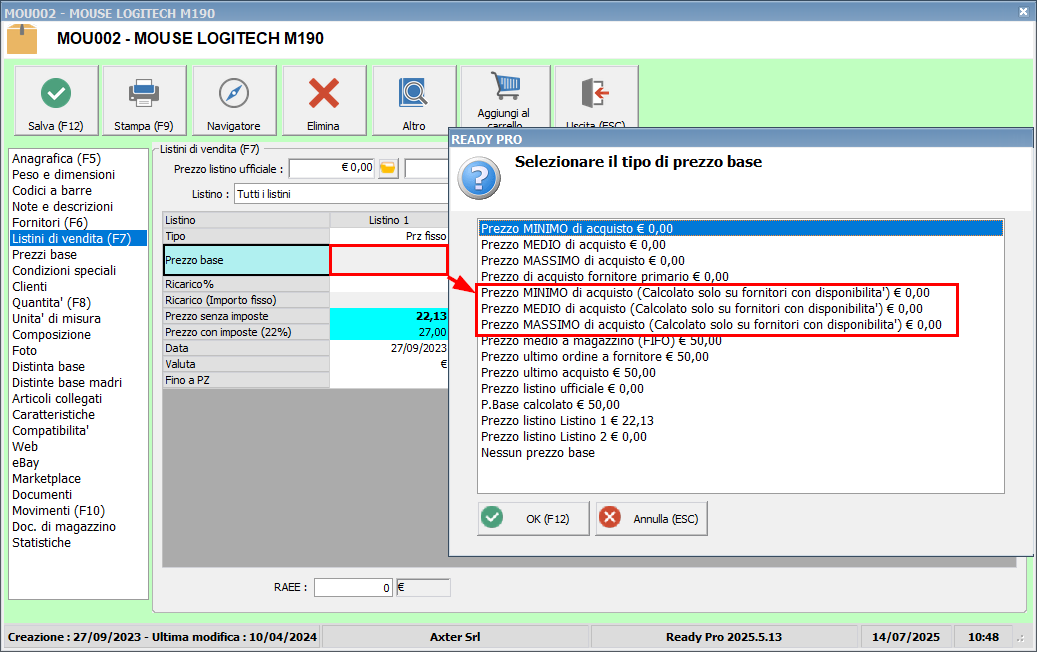Click the 27,00 Prezzo con imposte cell
Screen dimensions: 1037x652
(389, 332)
